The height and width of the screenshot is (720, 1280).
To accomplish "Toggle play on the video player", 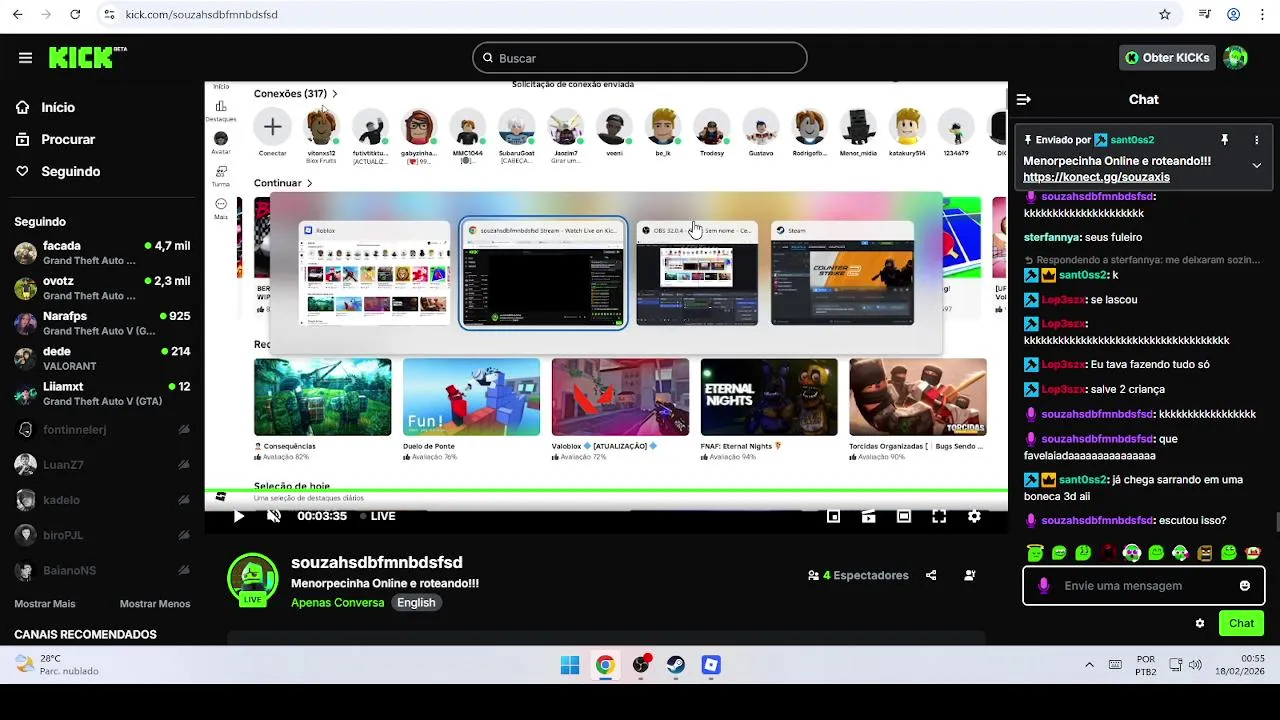I will (238, 516).
